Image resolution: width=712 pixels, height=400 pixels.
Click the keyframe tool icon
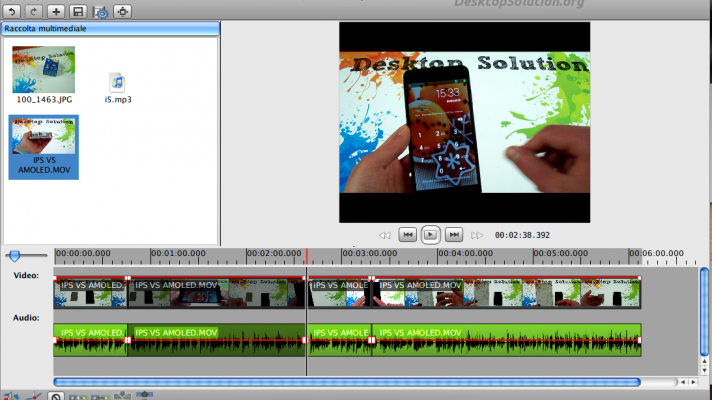(x=34, y=396)
